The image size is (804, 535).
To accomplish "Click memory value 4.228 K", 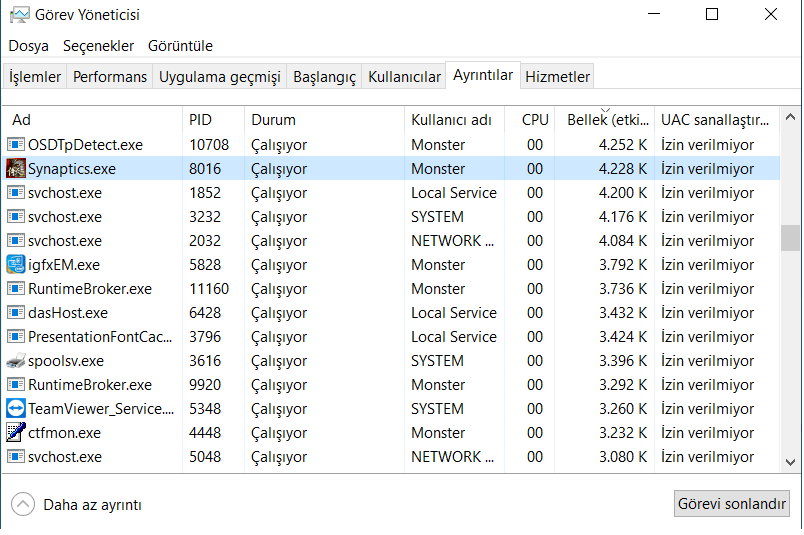I will click(623, 169).
